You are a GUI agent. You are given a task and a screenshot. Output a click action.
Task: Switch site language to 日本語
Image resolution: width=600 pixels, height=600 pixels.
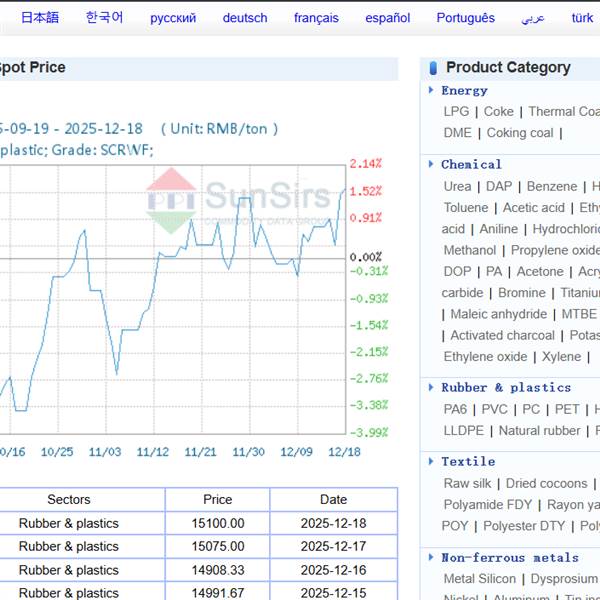tap(40, 18)
